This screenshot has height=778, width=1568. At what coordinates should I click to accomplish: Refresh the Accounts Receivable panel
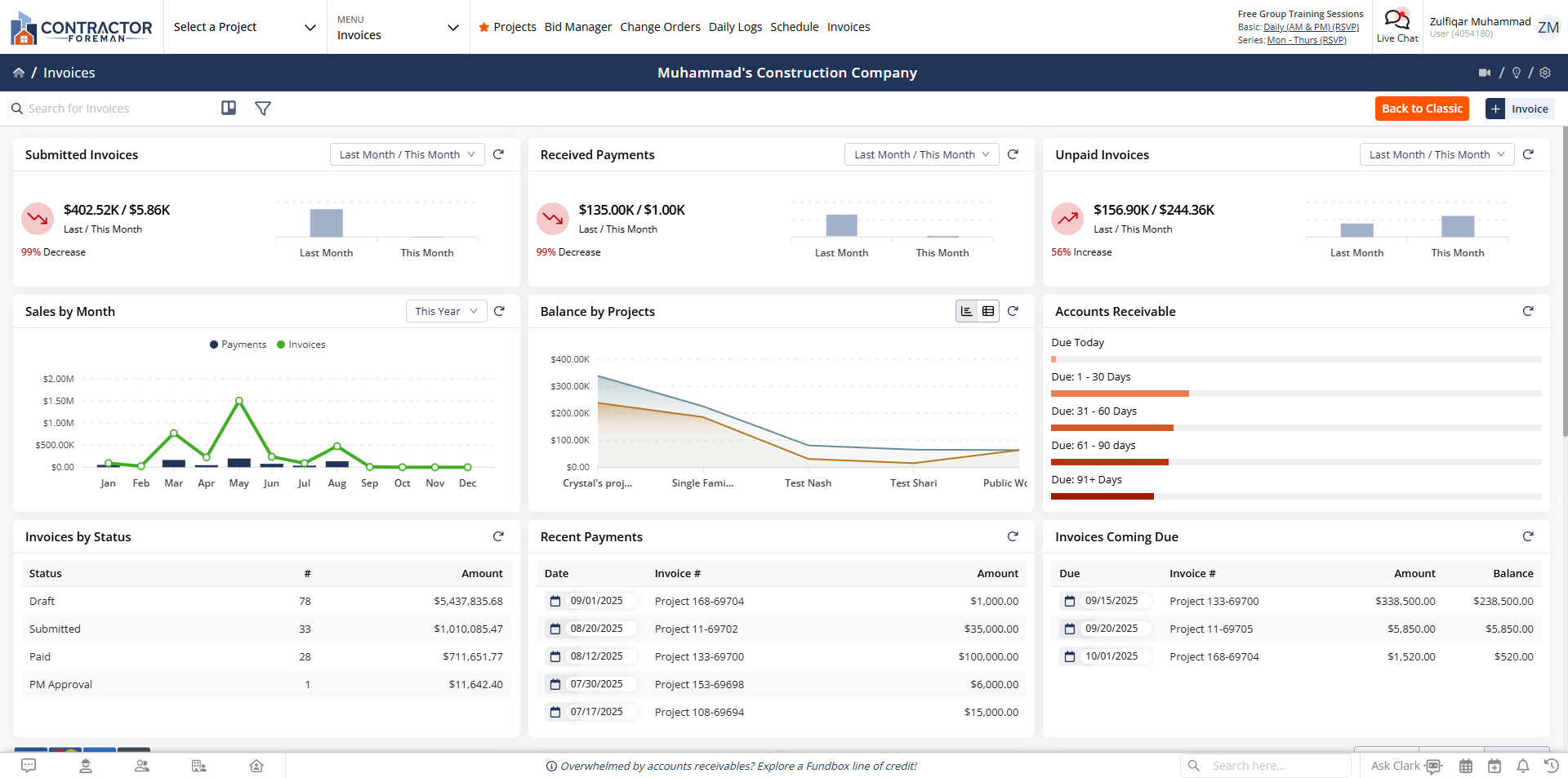(1528, 311)
